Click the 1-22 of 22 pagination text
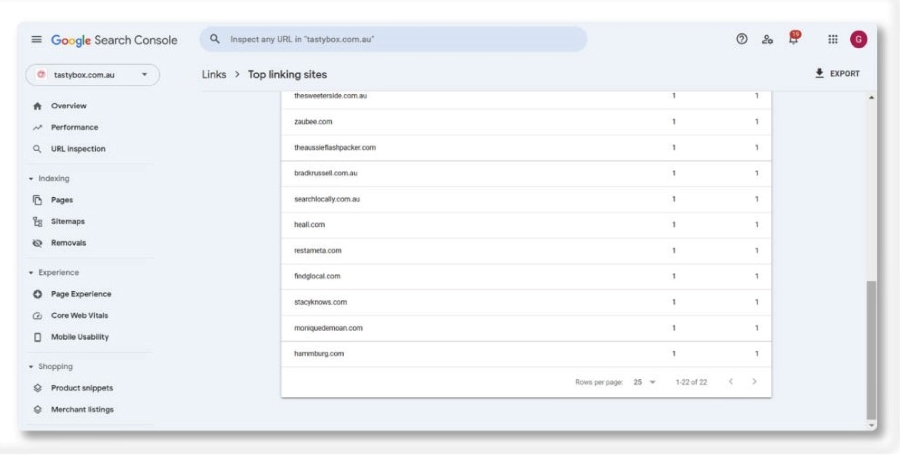 [x=691, y=382]
